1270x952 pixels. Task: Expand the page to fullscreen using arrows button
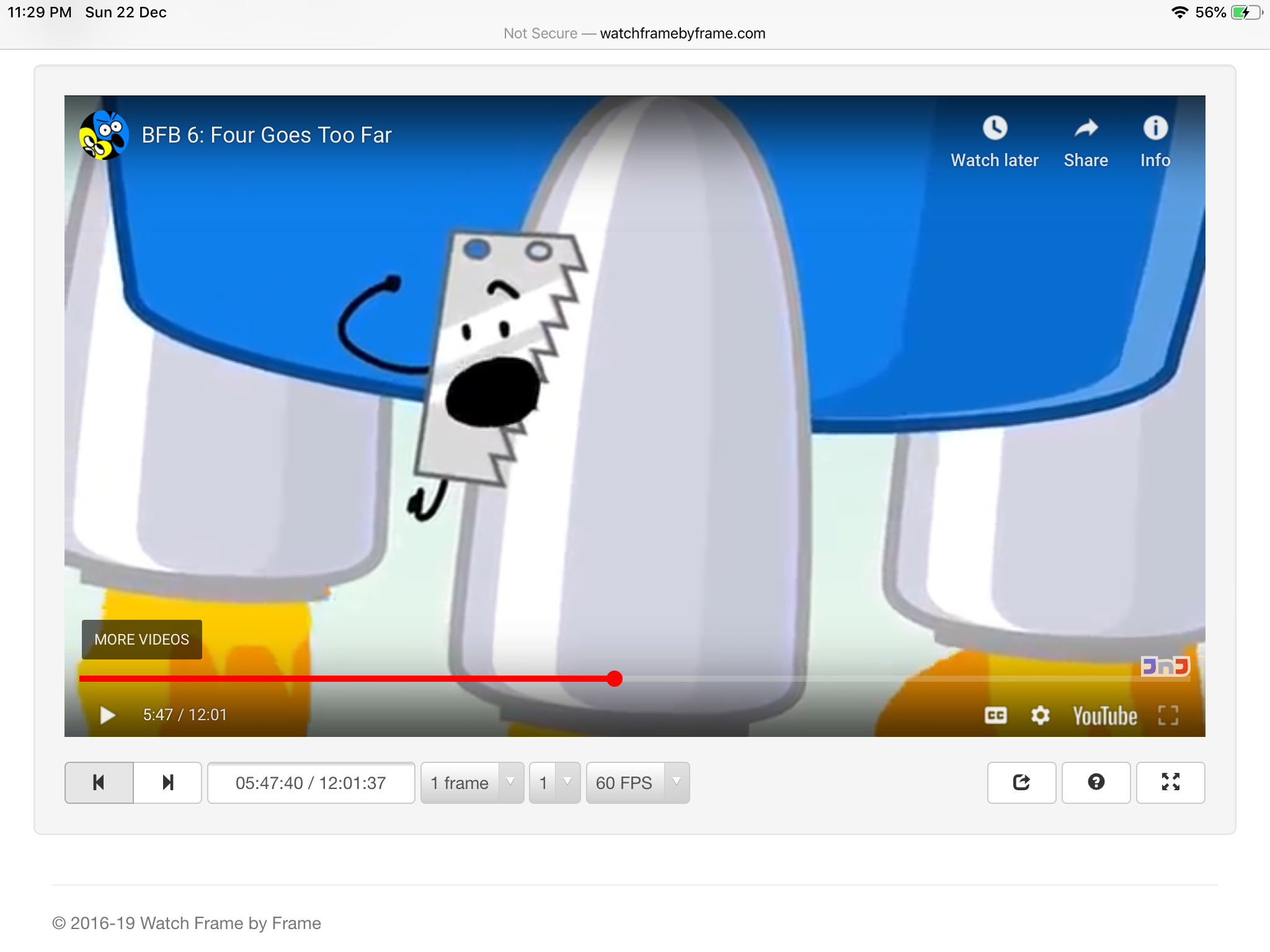point(1170,783)
